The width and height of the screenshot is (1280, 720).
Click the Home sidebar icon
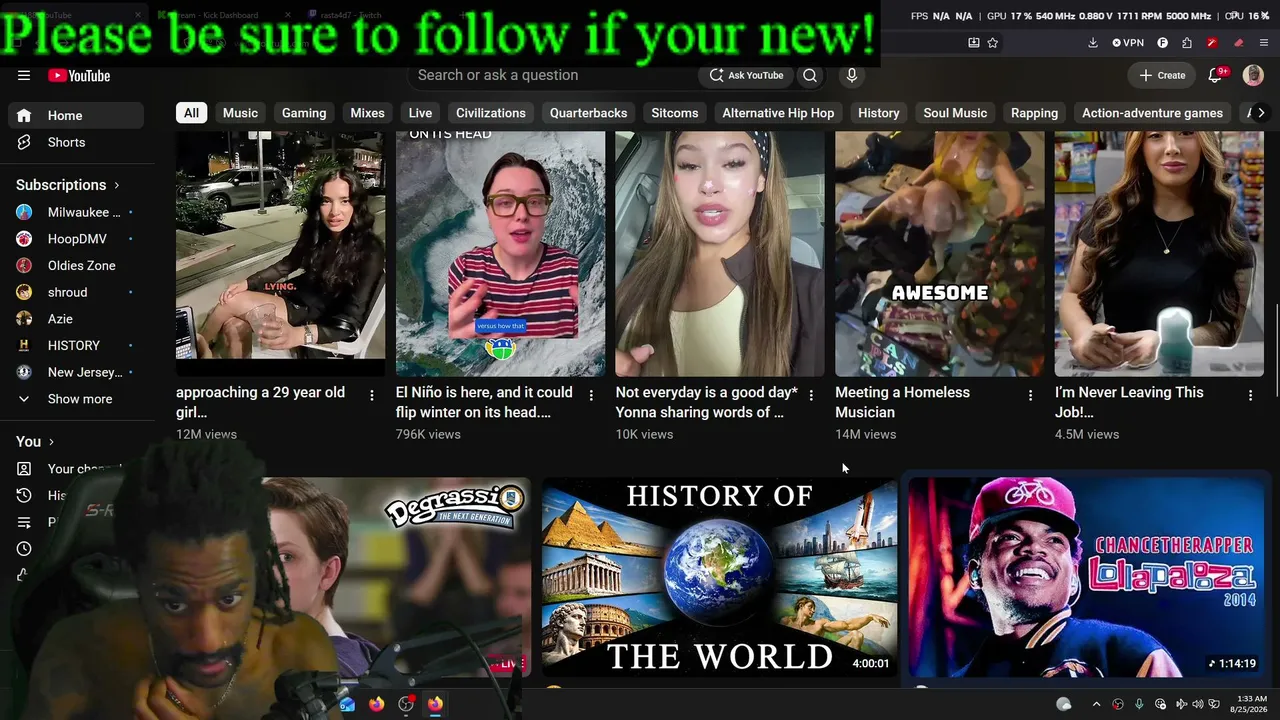tap(24, 115)
